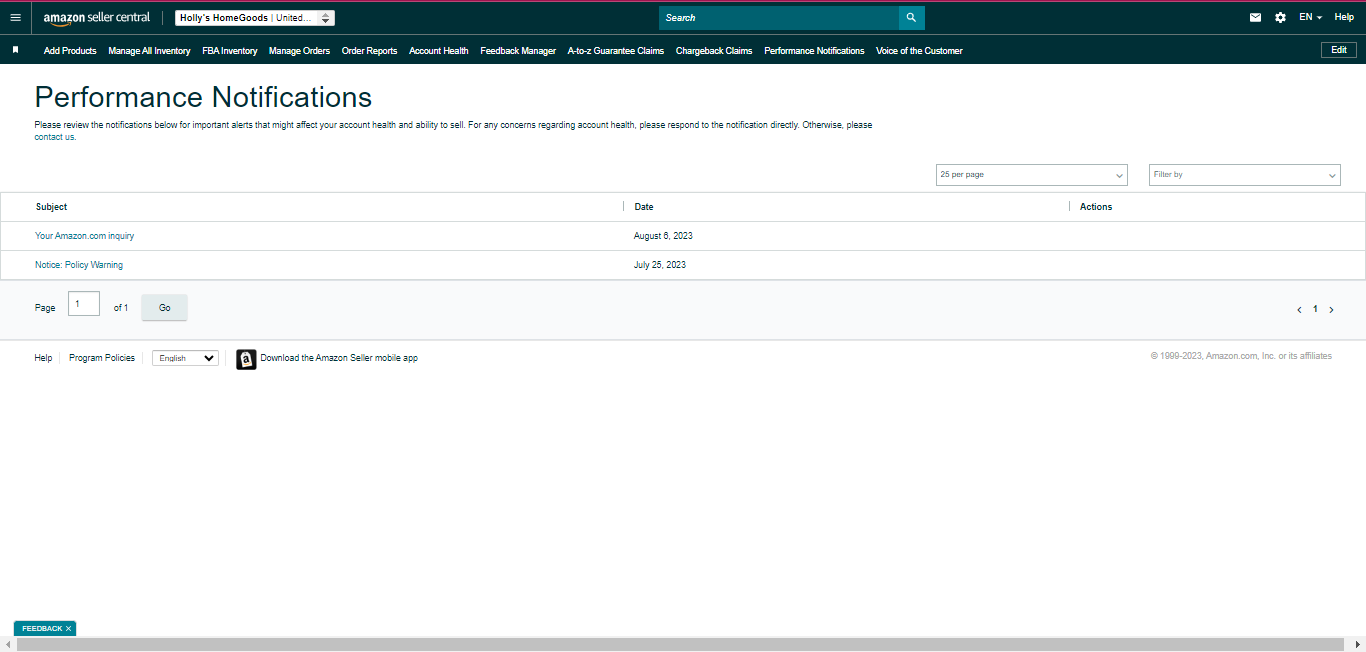Click the Actions column header
This screenshot has width=1366, height=652.
(x=1096, y=207)
